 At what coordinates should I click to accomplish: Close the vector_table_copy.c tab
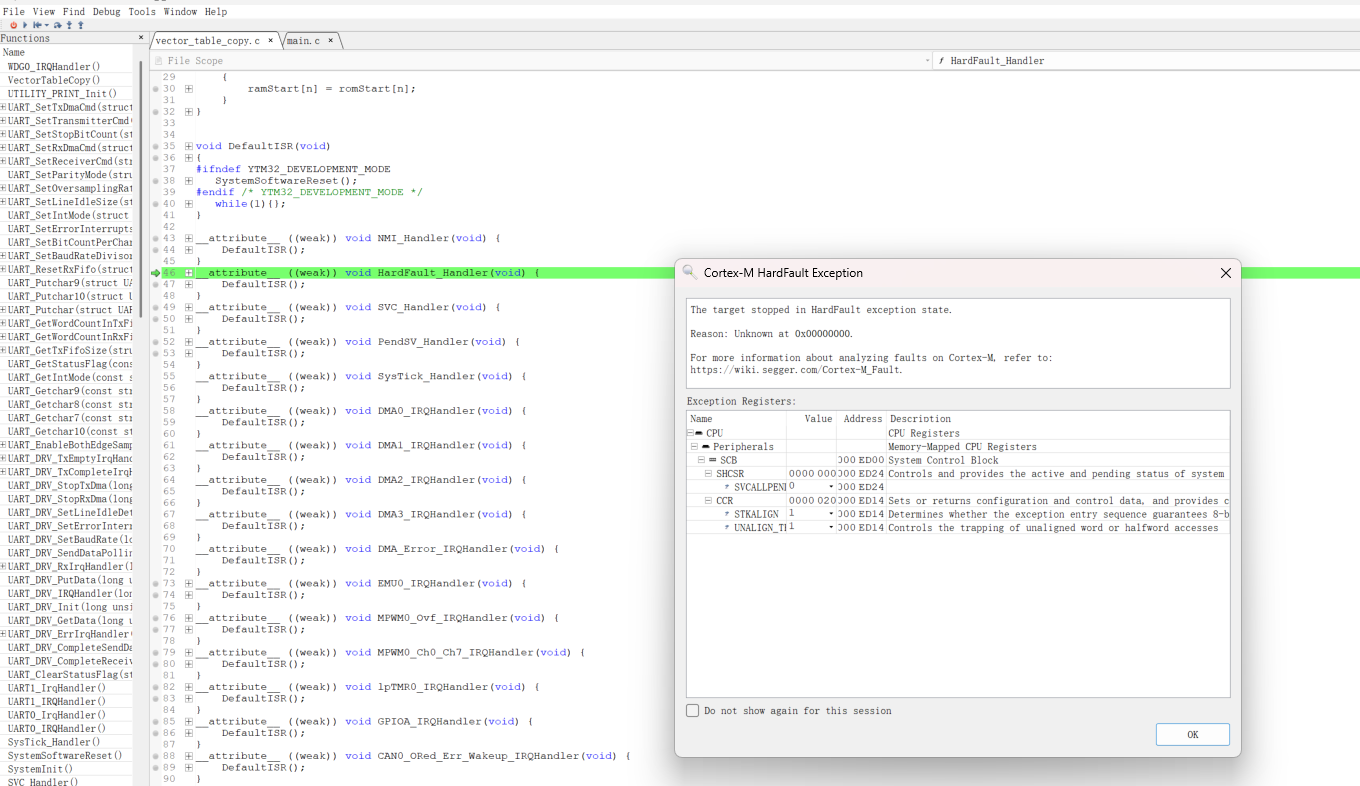point(270,41)
